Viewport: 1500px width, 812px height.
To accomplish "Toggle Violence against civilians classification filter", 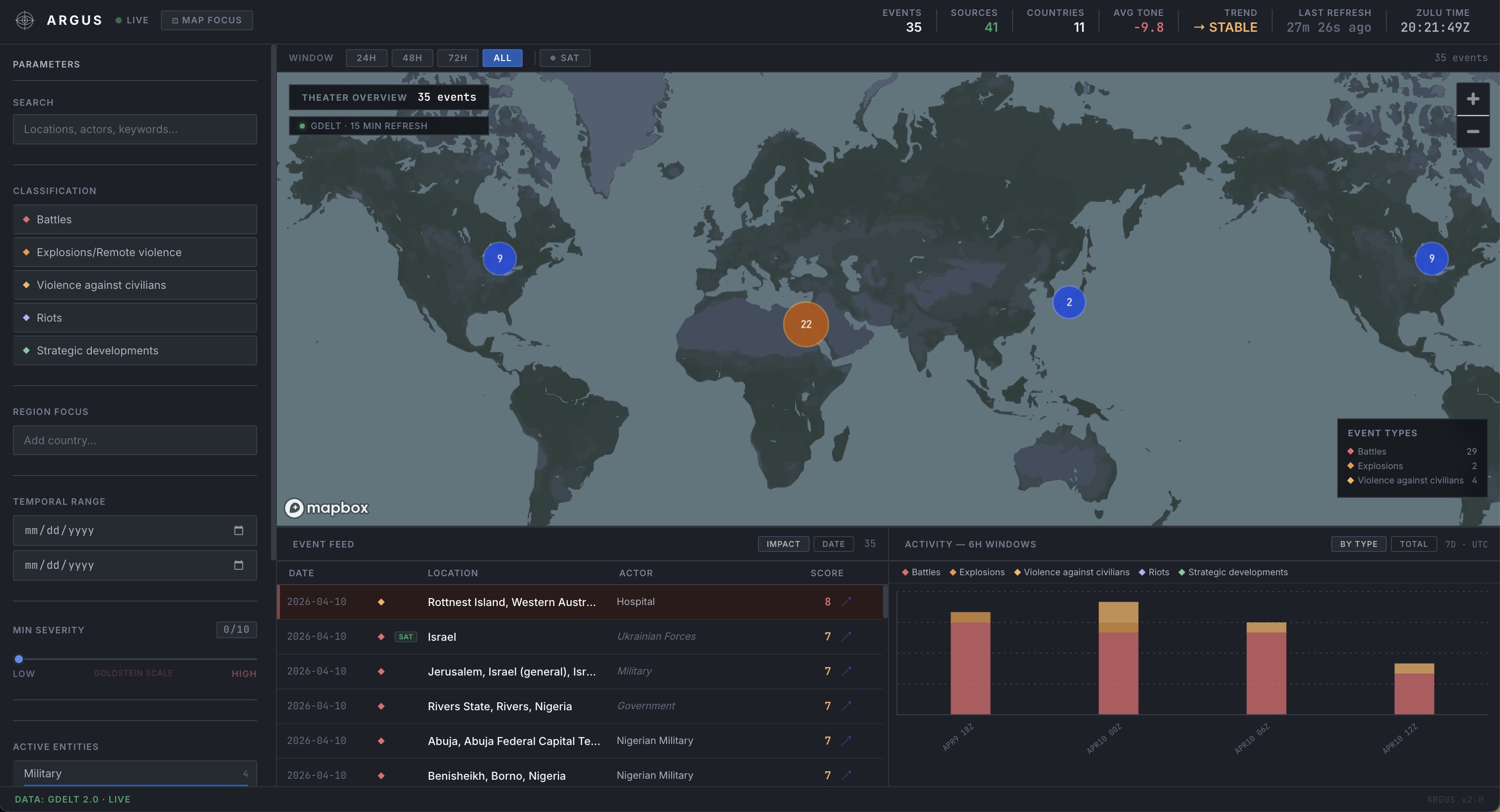I will 135,284.
